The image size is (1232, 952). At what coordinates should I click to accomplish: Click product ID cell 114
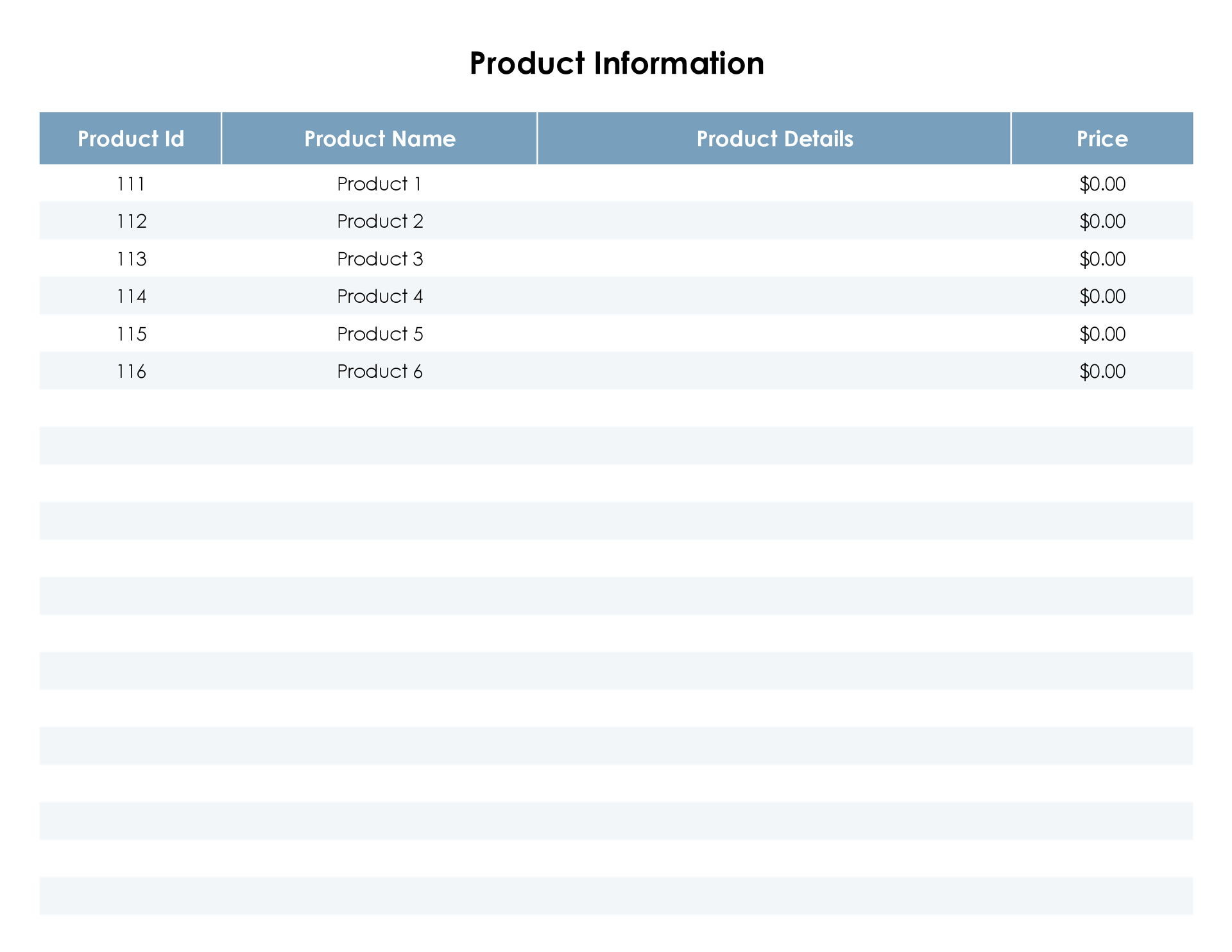[131, 296]
